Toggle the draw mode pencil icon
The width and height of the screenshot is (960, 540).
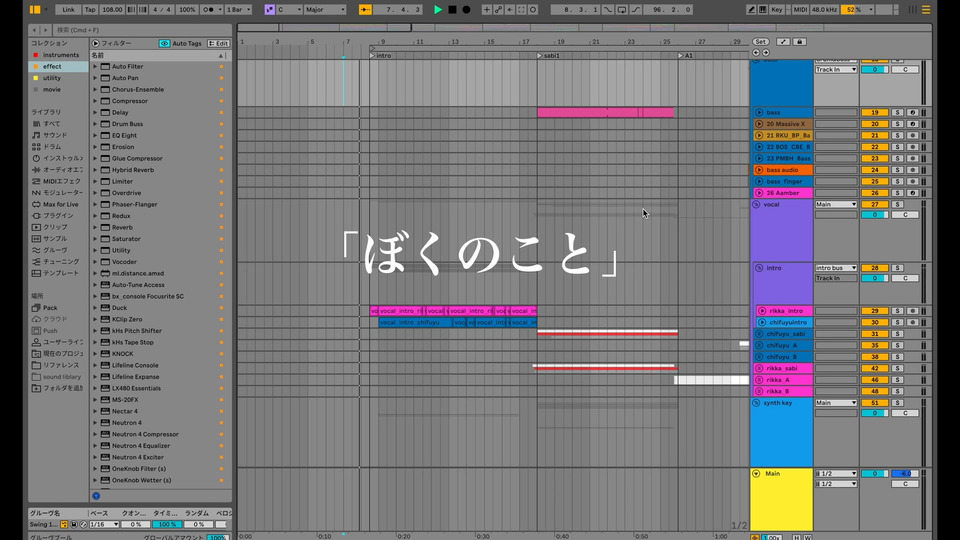point(751,9)
